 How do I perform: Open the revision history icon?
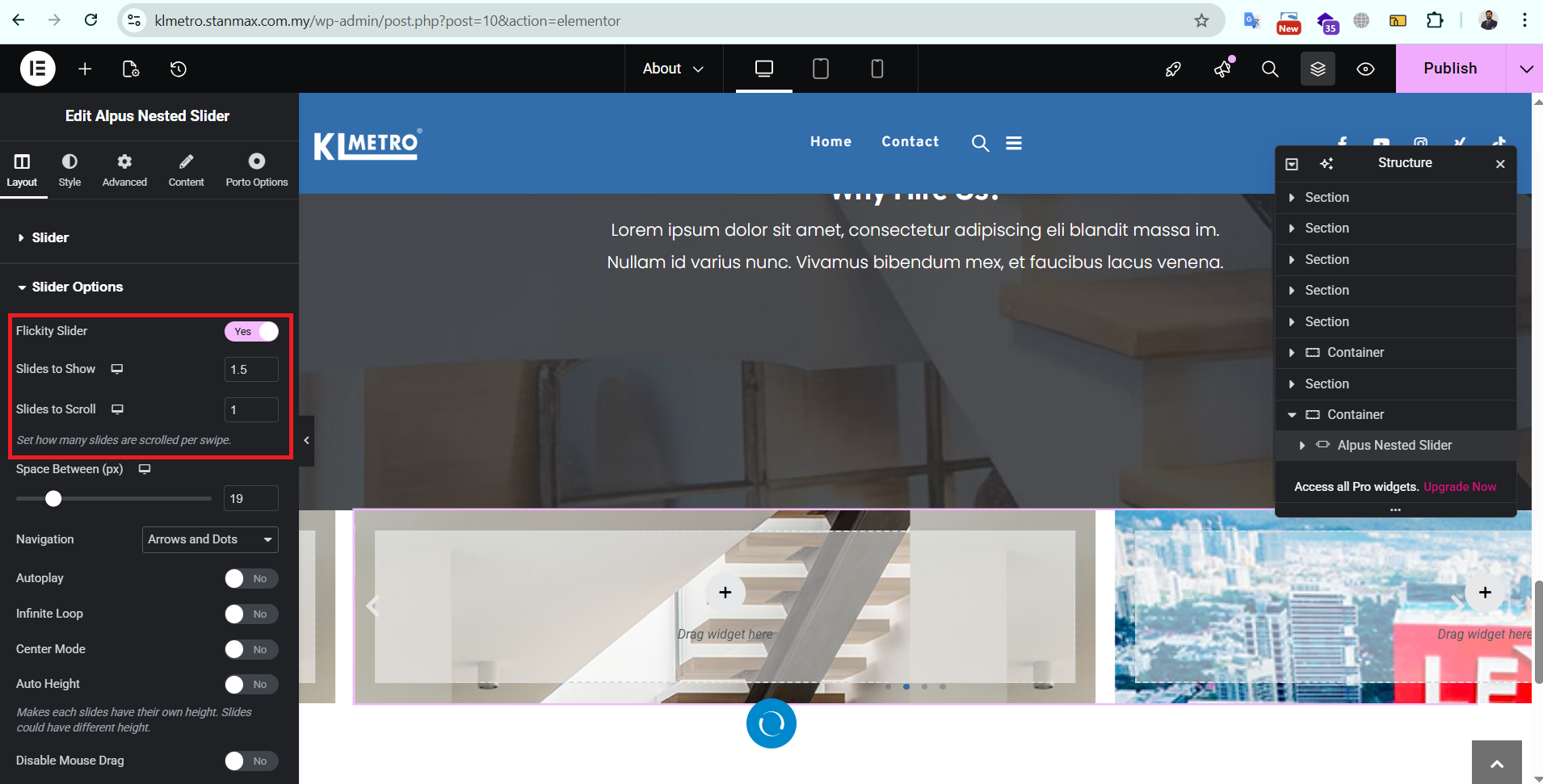[x=179, y=69]
